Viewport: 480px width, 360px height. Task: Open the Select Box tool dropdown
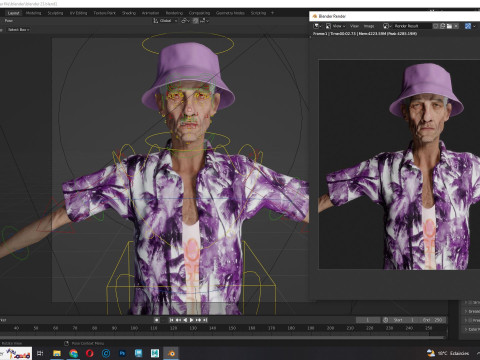[18, 30]
